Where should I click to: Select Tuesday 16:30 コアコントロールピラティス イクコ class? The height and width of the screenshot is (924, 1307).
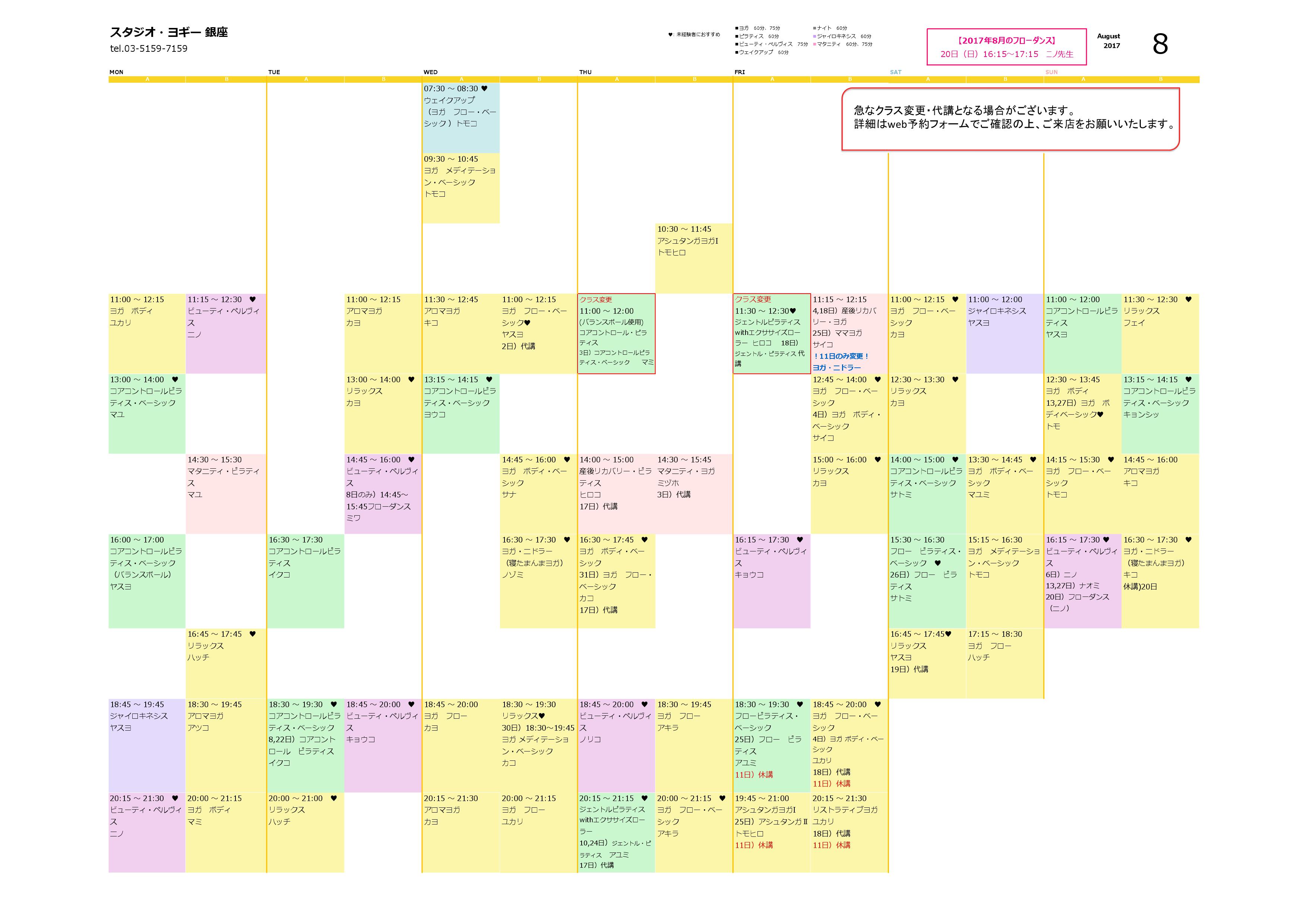tap(306, 581)
